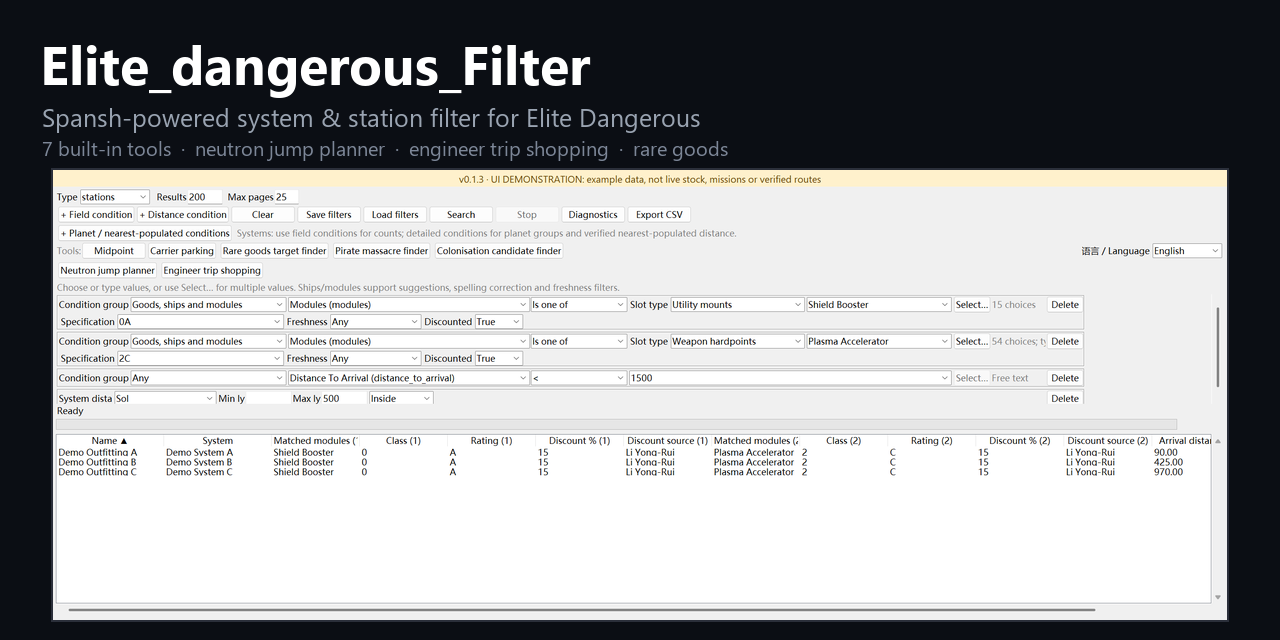Click the Class (1) column header
The height and width of the screenshot is (640, 1280).
(x=403, y=440)
